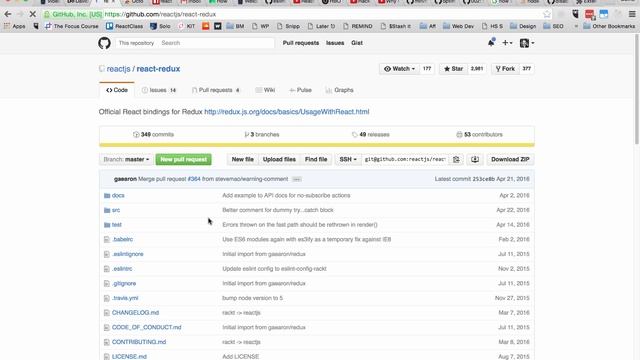The width and height of the screenshot is (640, 360).
Task: Click the clone URL text field
Action: point(404,159)
